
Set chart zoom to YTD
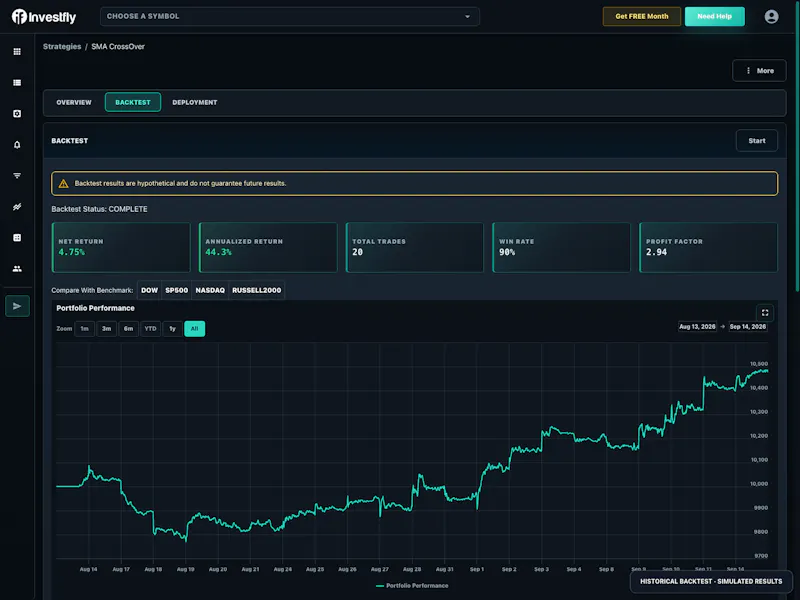tap(151, 329)
